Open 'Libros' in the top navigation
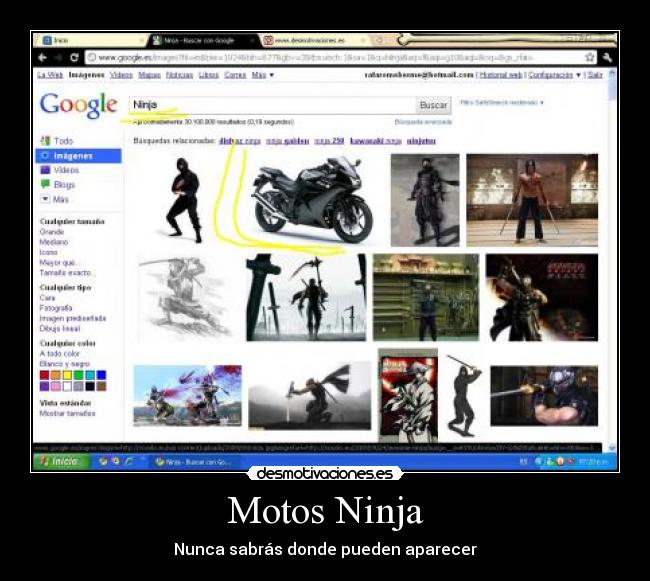 209,75
